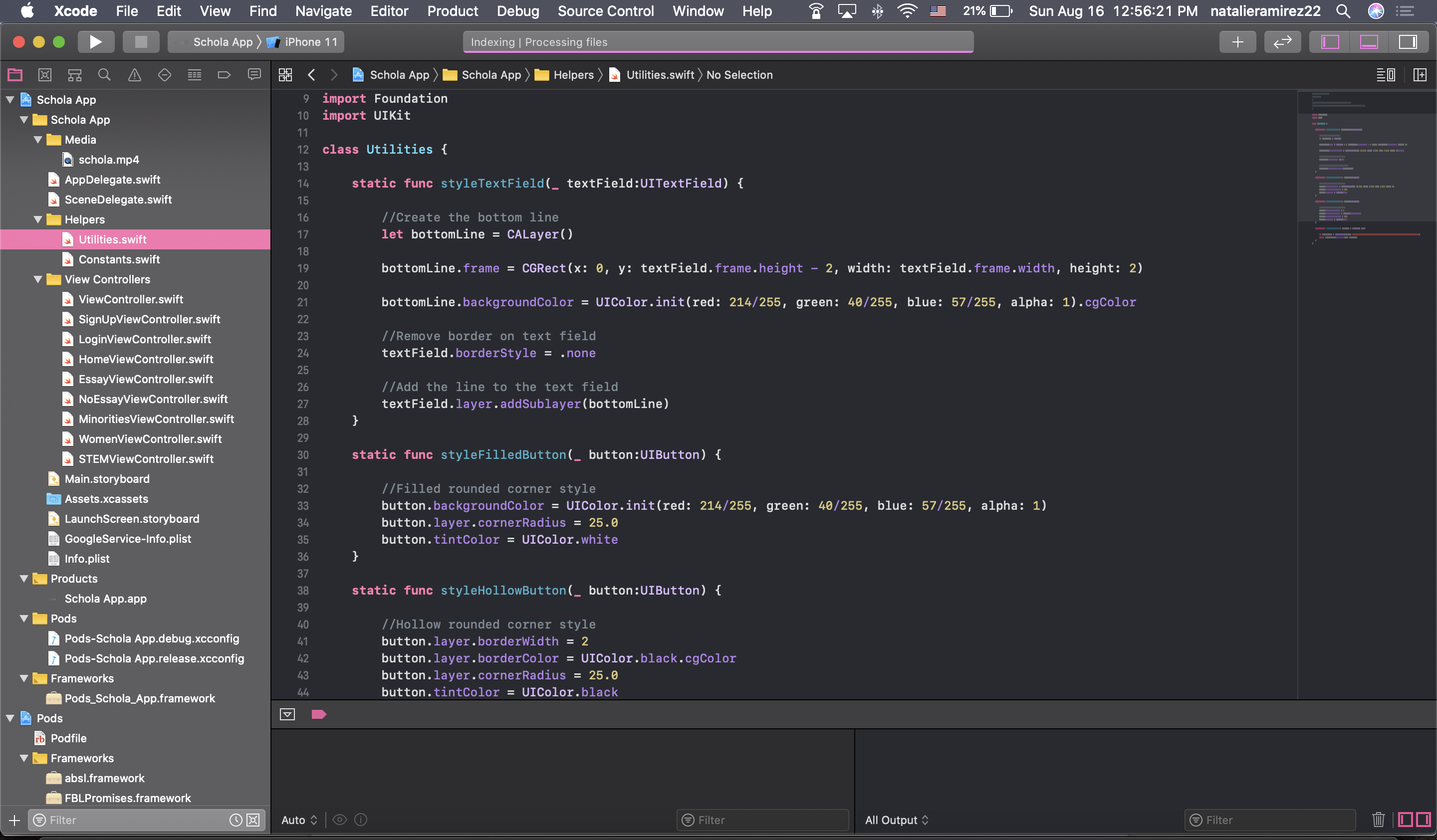Viewport: 1437px width, 840px height.
Task: Open the Find navigator magnifier icon
Action: tap(104, 75)
